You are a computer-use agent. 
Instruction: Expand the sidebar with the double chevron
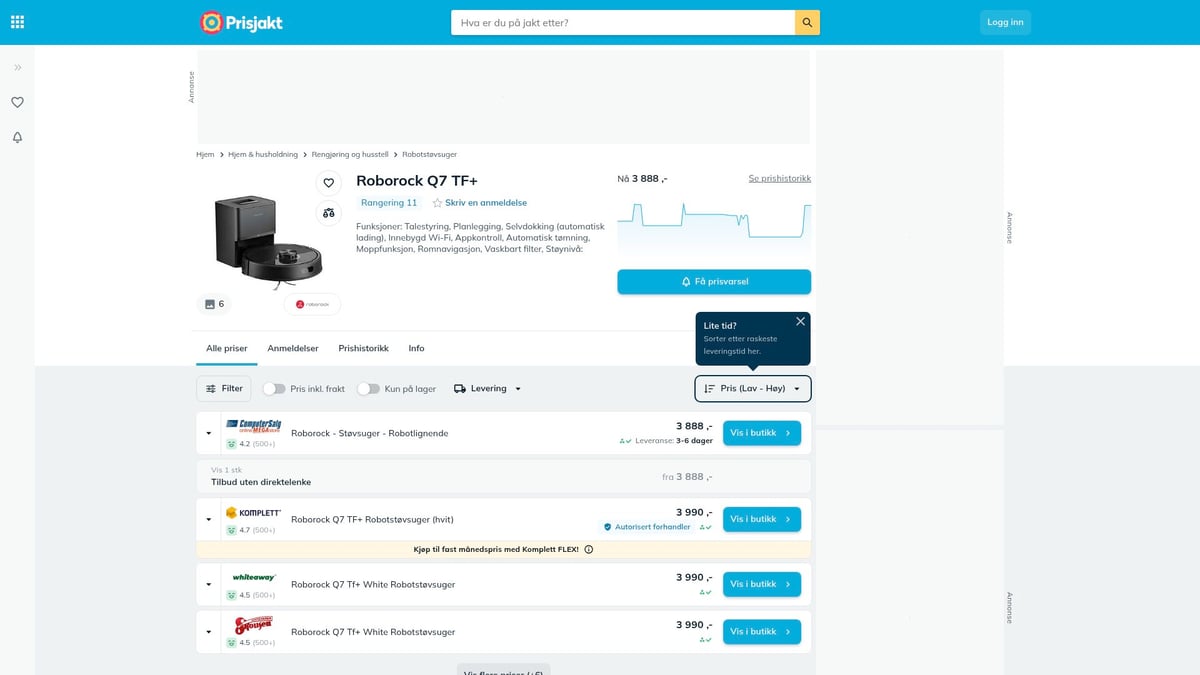[17, 67]
